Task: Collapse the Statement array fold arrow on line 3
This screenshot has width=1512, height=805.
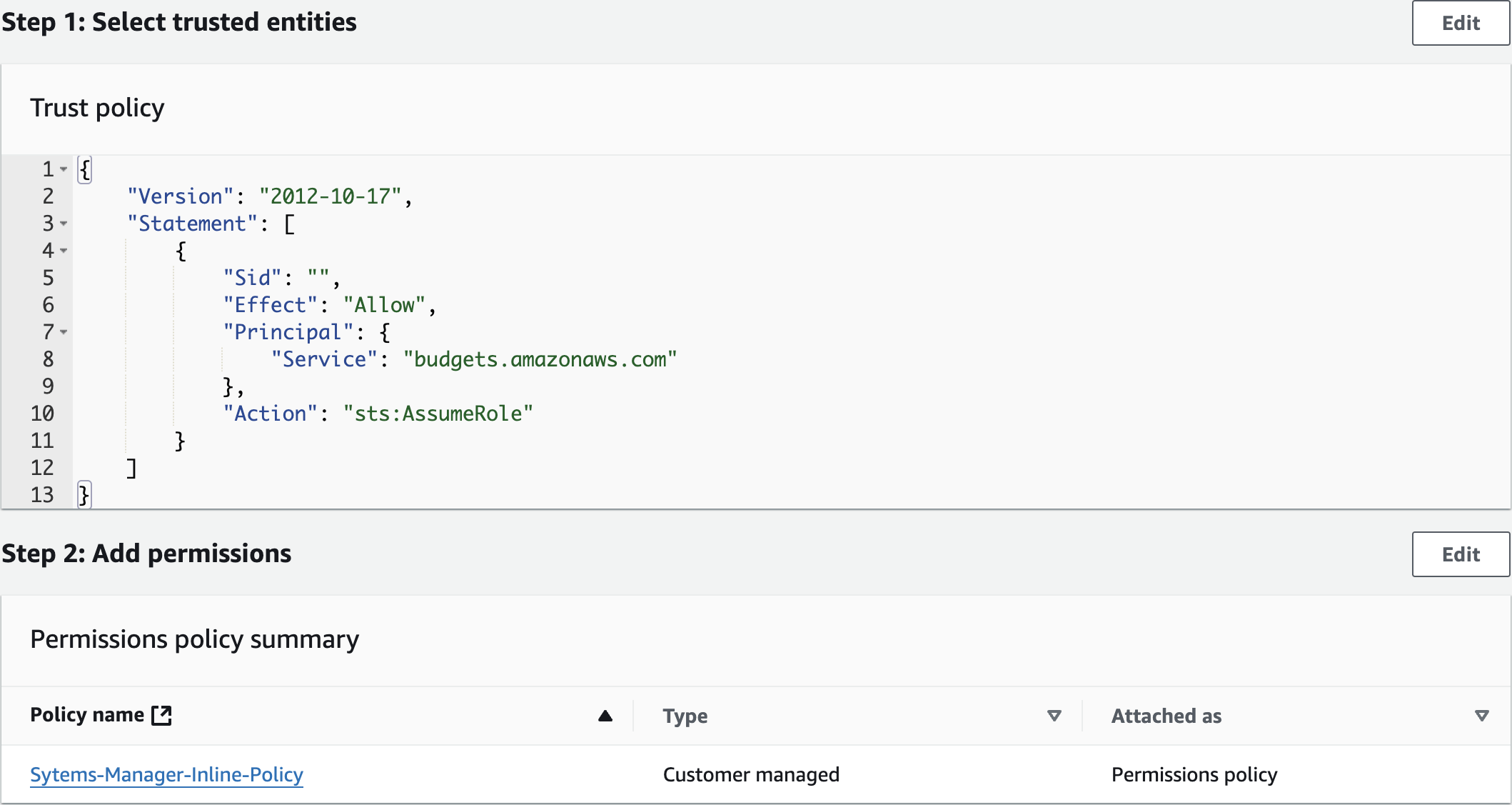Action: pos(64,224)
